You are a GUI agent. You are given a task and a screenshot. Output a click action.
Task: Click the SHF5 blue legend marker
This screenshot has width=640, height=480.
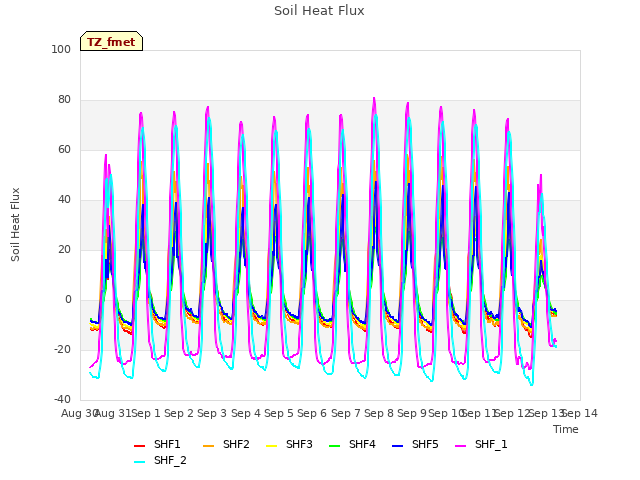[397, 446]
